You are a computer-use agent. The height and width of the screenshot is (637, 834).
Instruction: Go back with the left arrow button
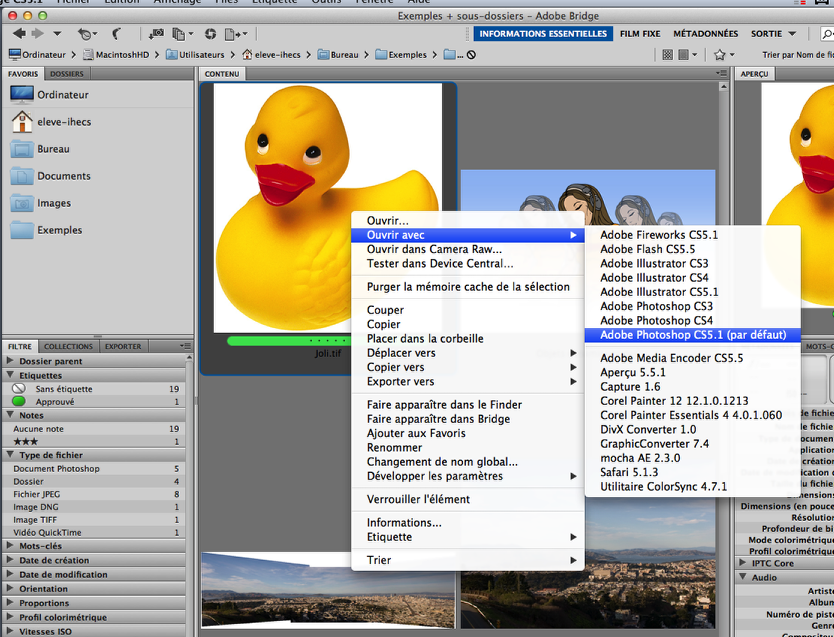(19, 33)
